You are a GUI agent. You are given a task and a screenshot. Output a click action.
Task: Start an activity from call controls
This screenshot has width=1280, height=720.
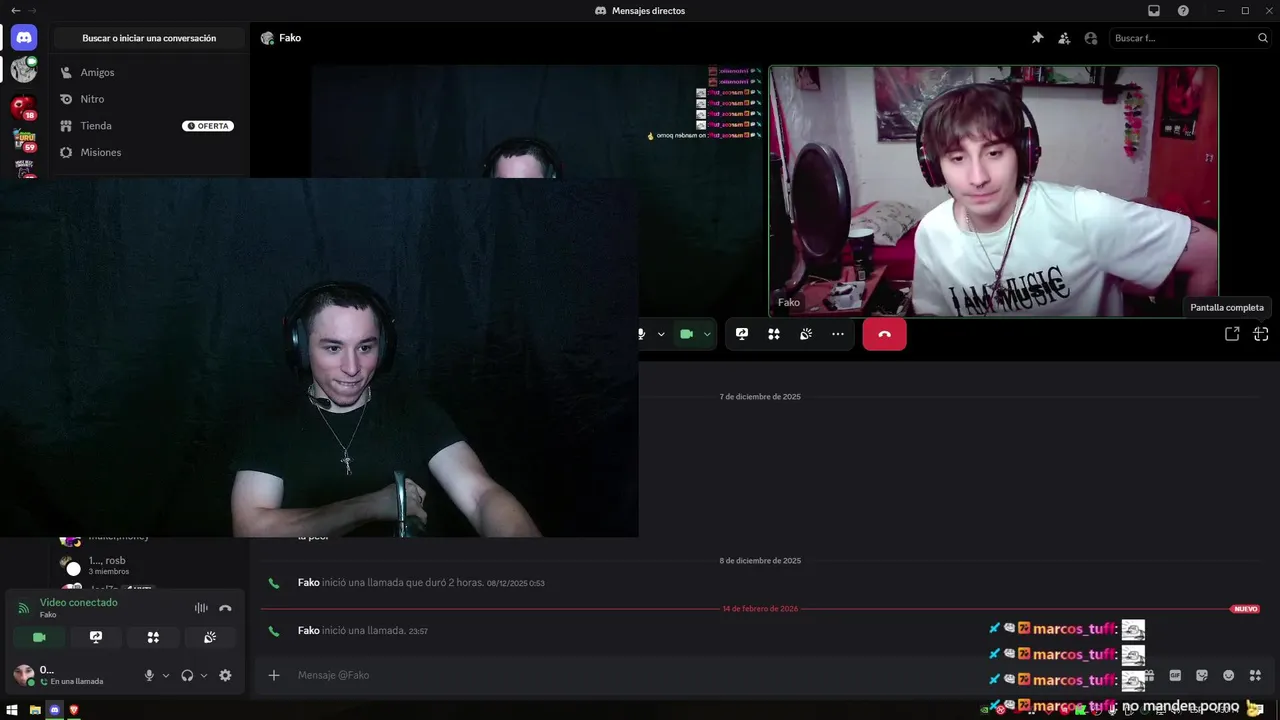point(774,334)
